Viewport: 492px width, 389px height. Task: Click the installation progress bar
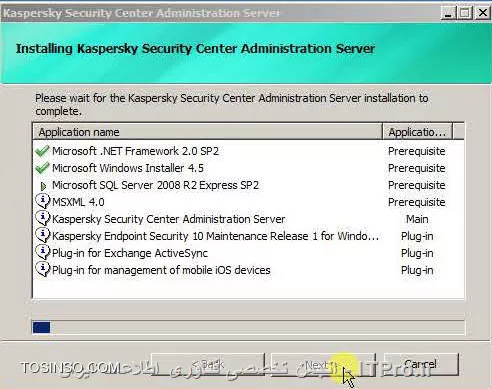(x=248, y=327)
